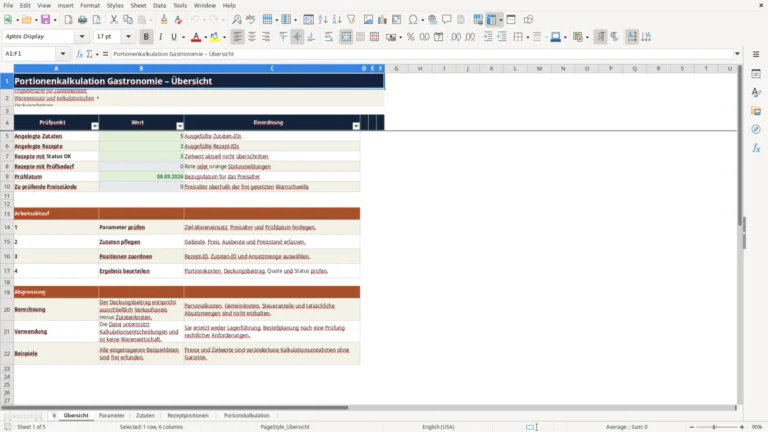Screen dimensions: 768x432
Task: Toggle the AutoFilter funnel icon
Action: tap(351, 20)
